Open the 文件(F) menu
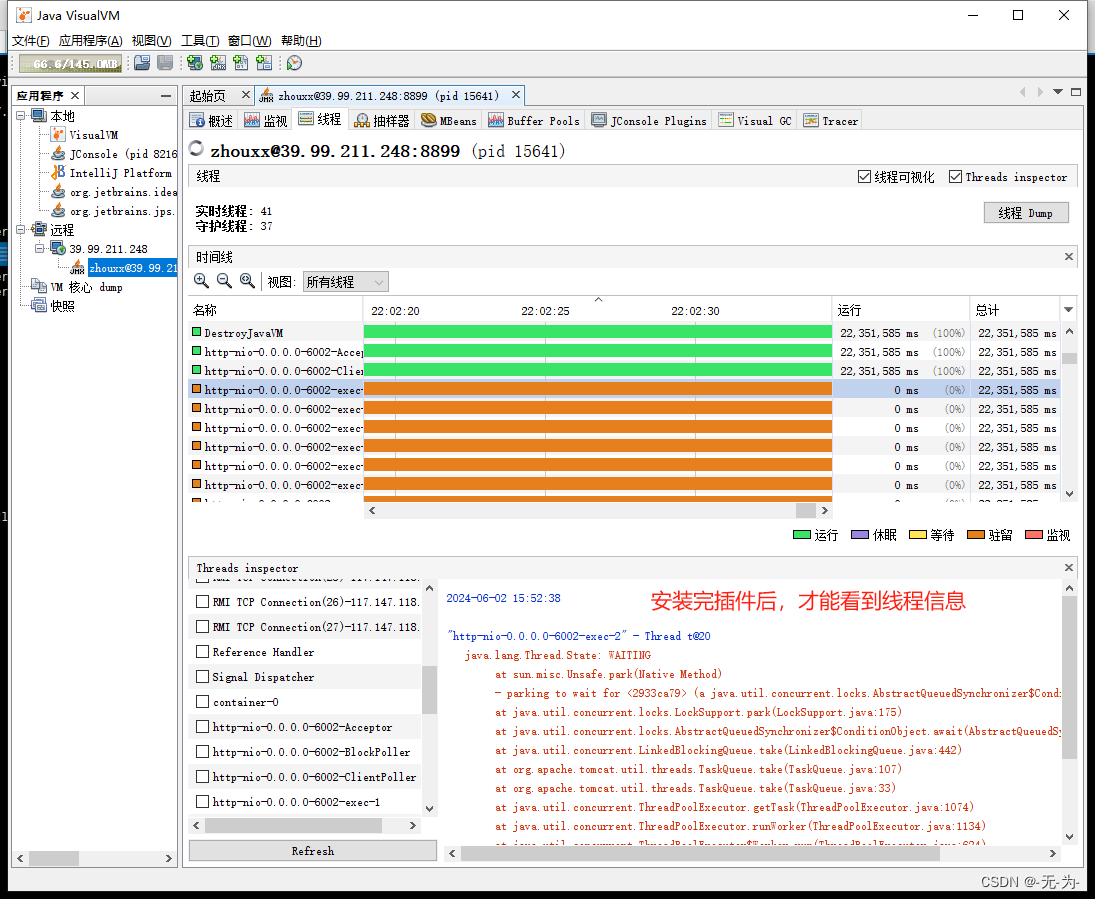This screenshot has width=1095, height=899. [31, 41]
